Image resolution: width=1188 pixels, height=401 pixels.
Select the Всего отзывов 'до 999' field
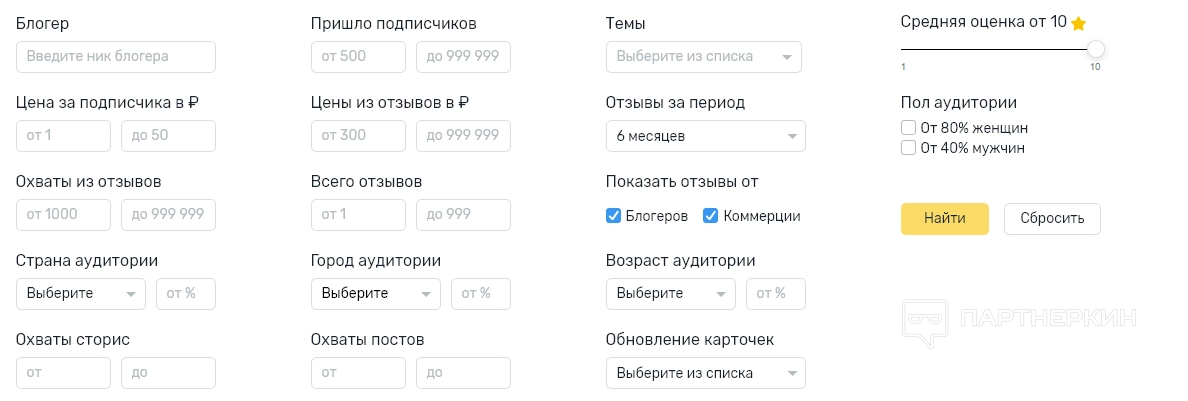[x=463, y=215]
